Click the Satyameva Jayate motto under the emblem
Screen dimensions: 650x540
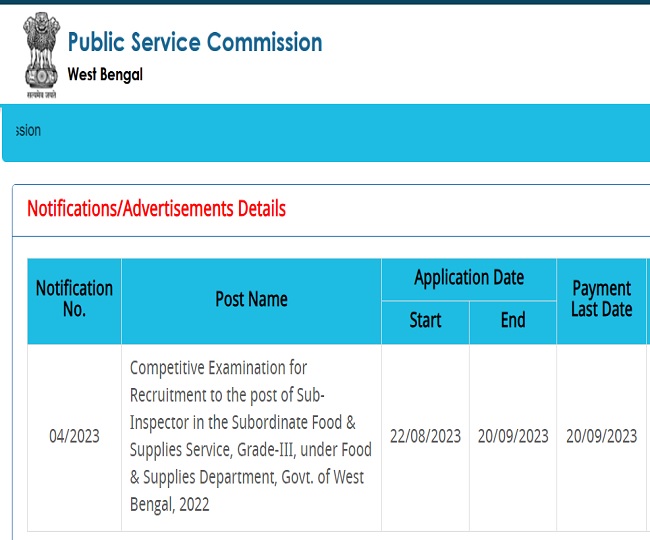click(x=38, y=94)
